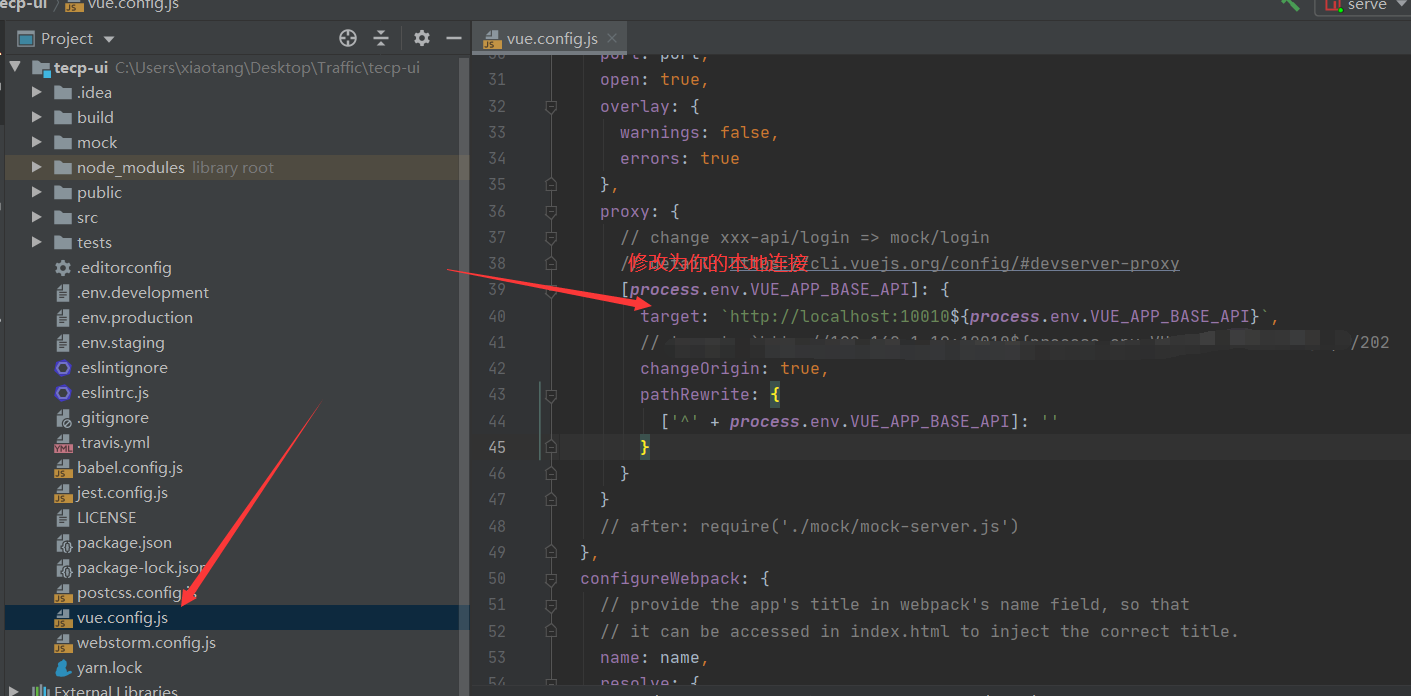Select the .editorconfig file
The image size is (1411, 696).
[x=124, y=267]
